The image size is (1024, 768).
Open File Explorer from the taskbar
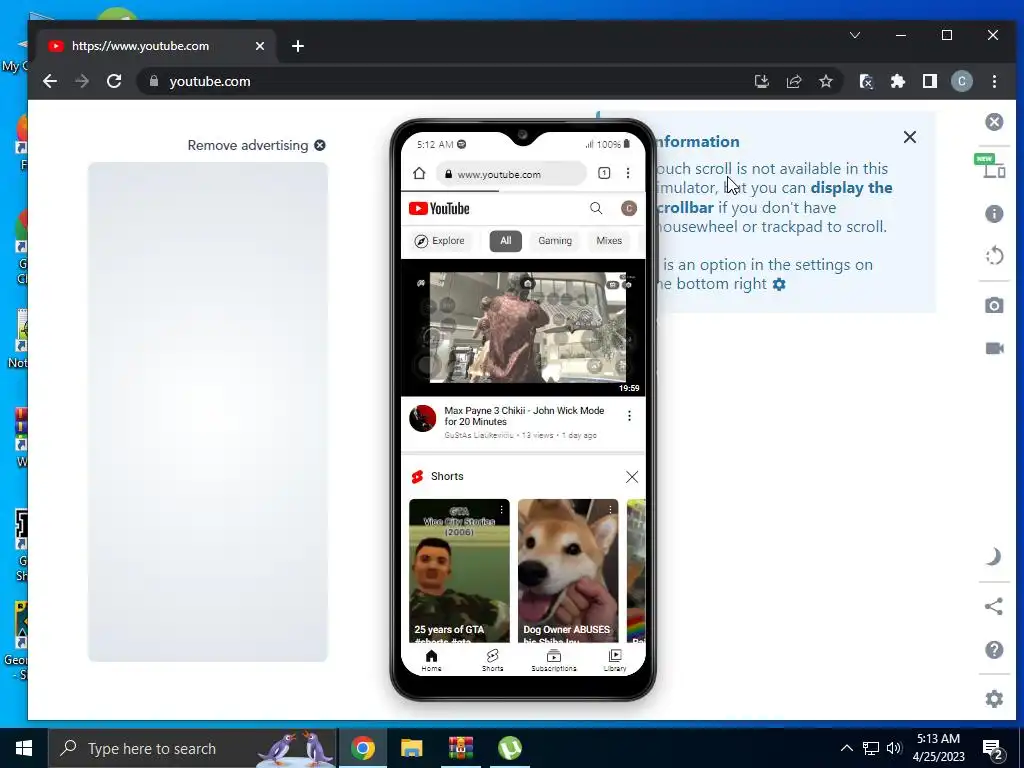pos(411,748)
